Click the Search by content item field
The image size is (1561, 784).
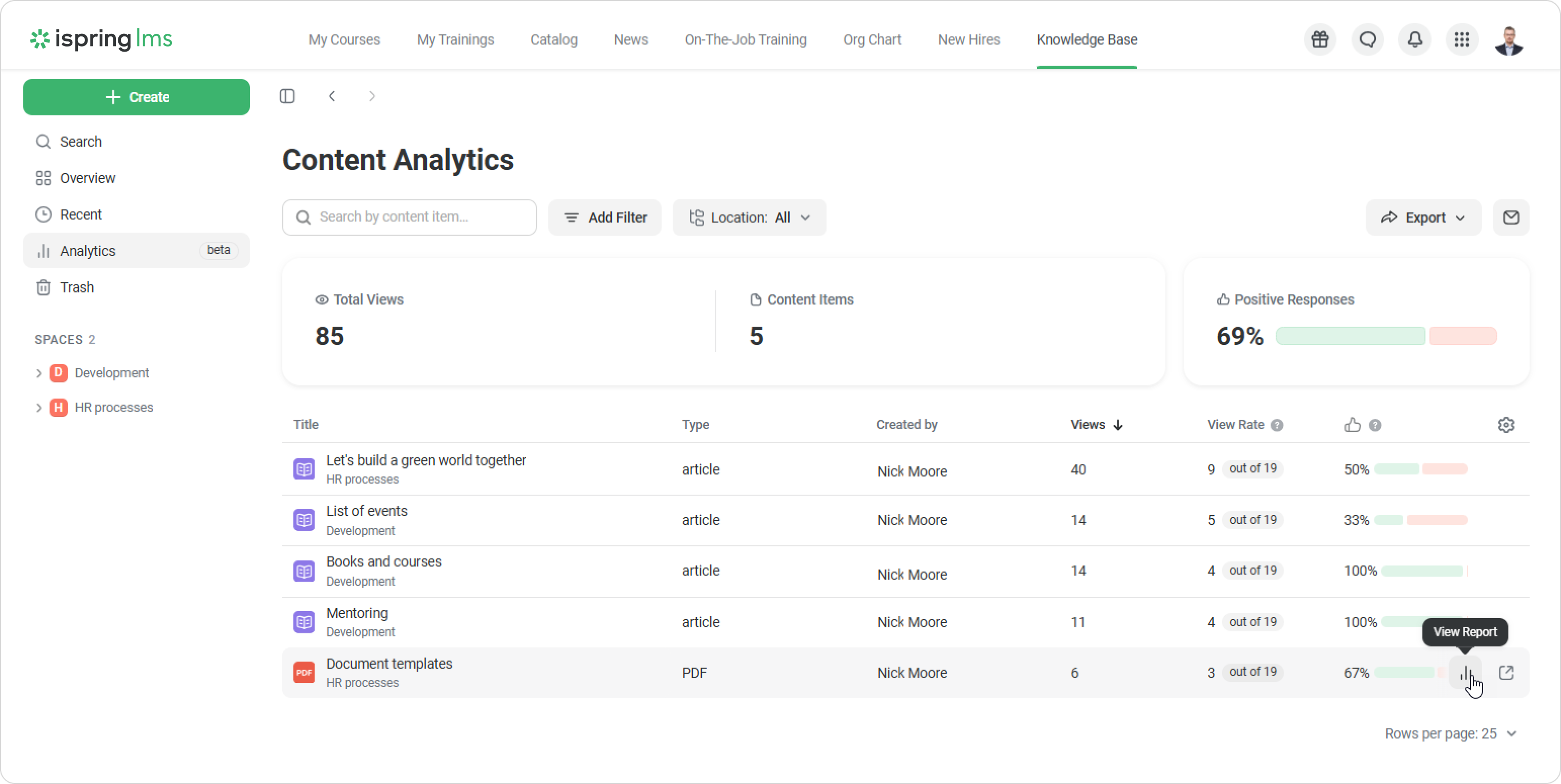click(x=410, y=217)
